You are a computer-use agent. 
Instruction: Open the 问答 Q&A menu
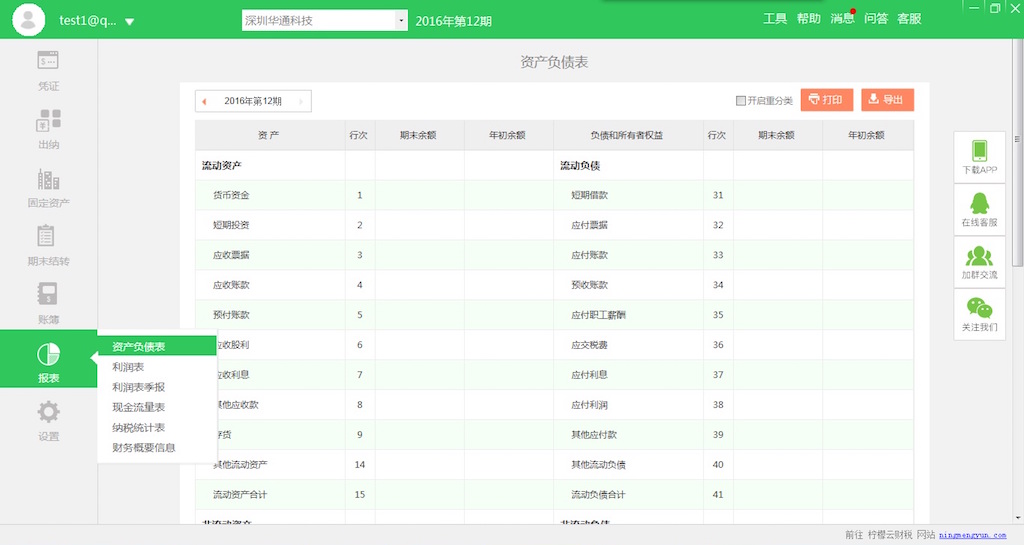point(876,18)
